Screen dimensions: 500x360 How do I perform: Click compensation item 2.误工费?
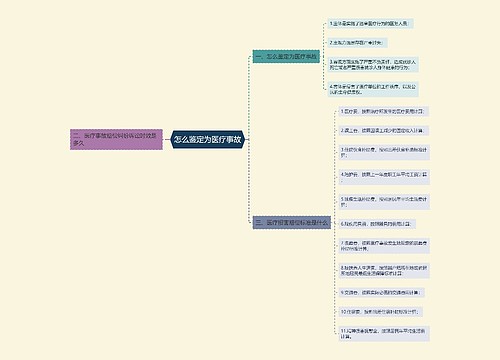[383, 130]
